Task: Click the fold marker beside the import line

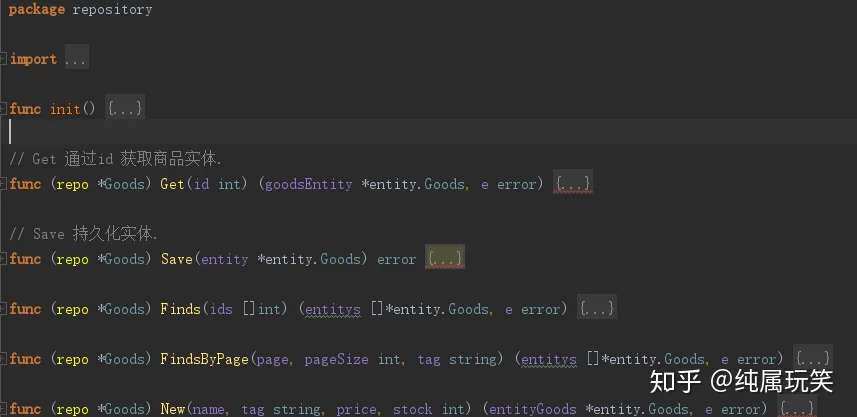Action: (x=4, y=59)
